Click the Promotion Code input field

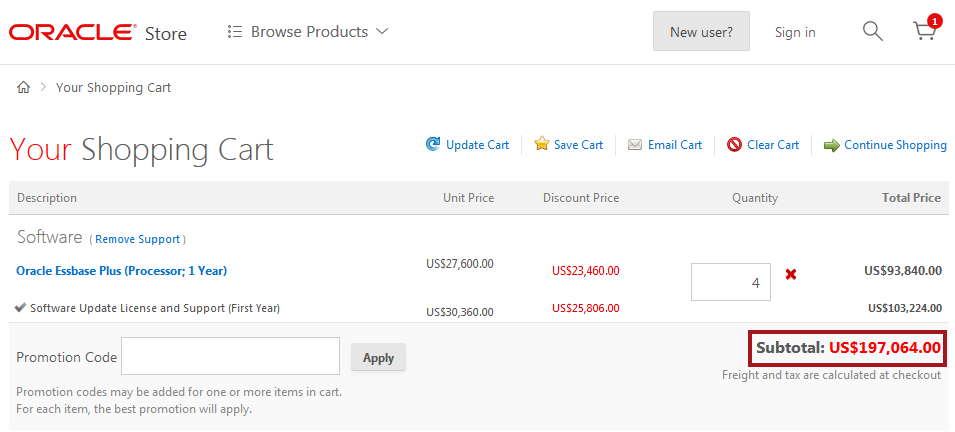230,356
